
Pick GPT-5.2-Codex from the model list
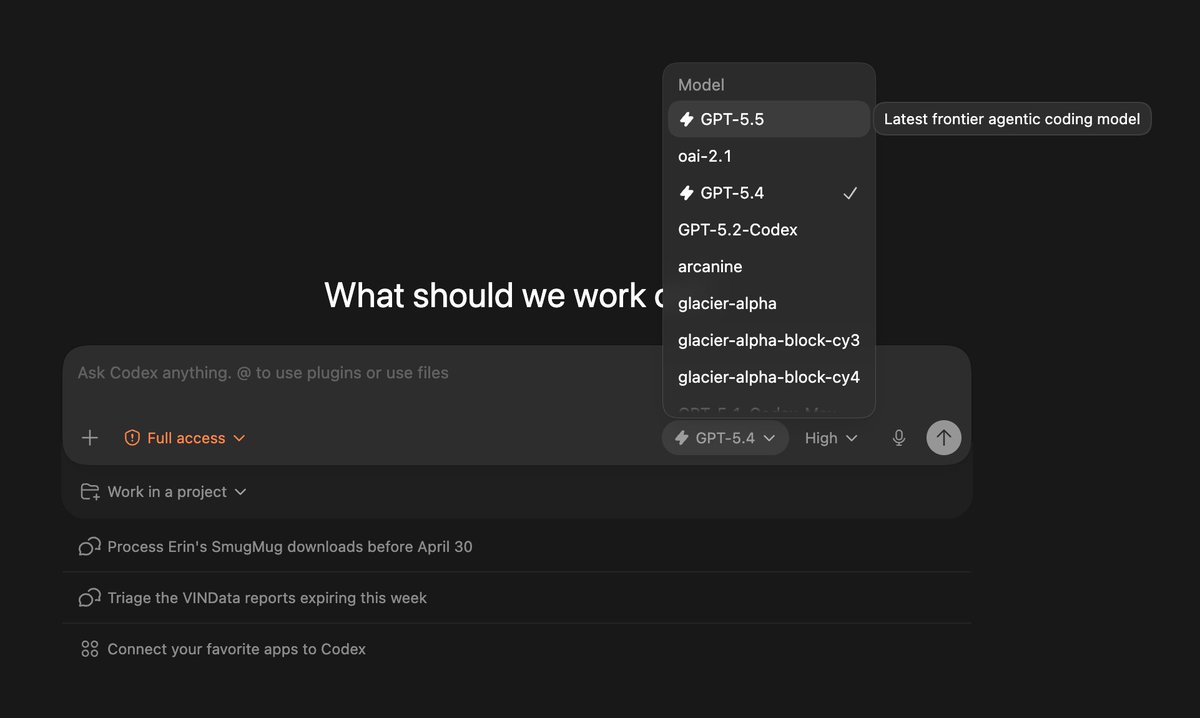tap(768, 230)
